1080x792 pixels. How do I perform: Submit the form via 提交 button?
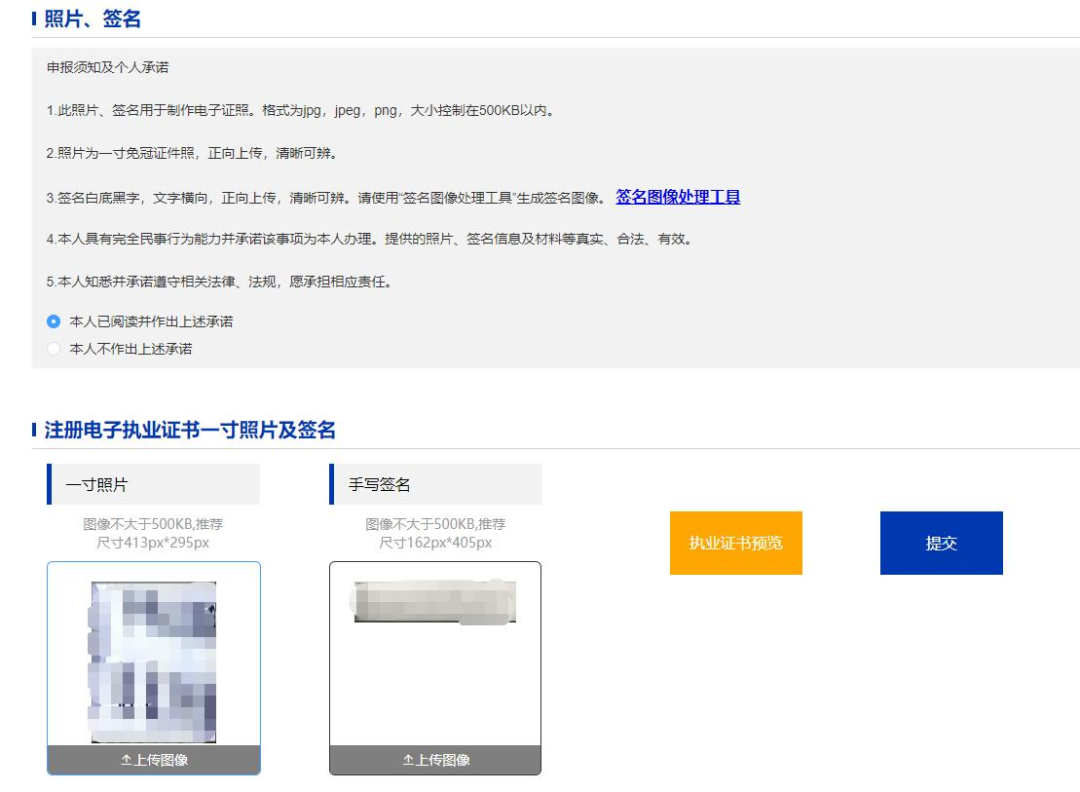940,542
